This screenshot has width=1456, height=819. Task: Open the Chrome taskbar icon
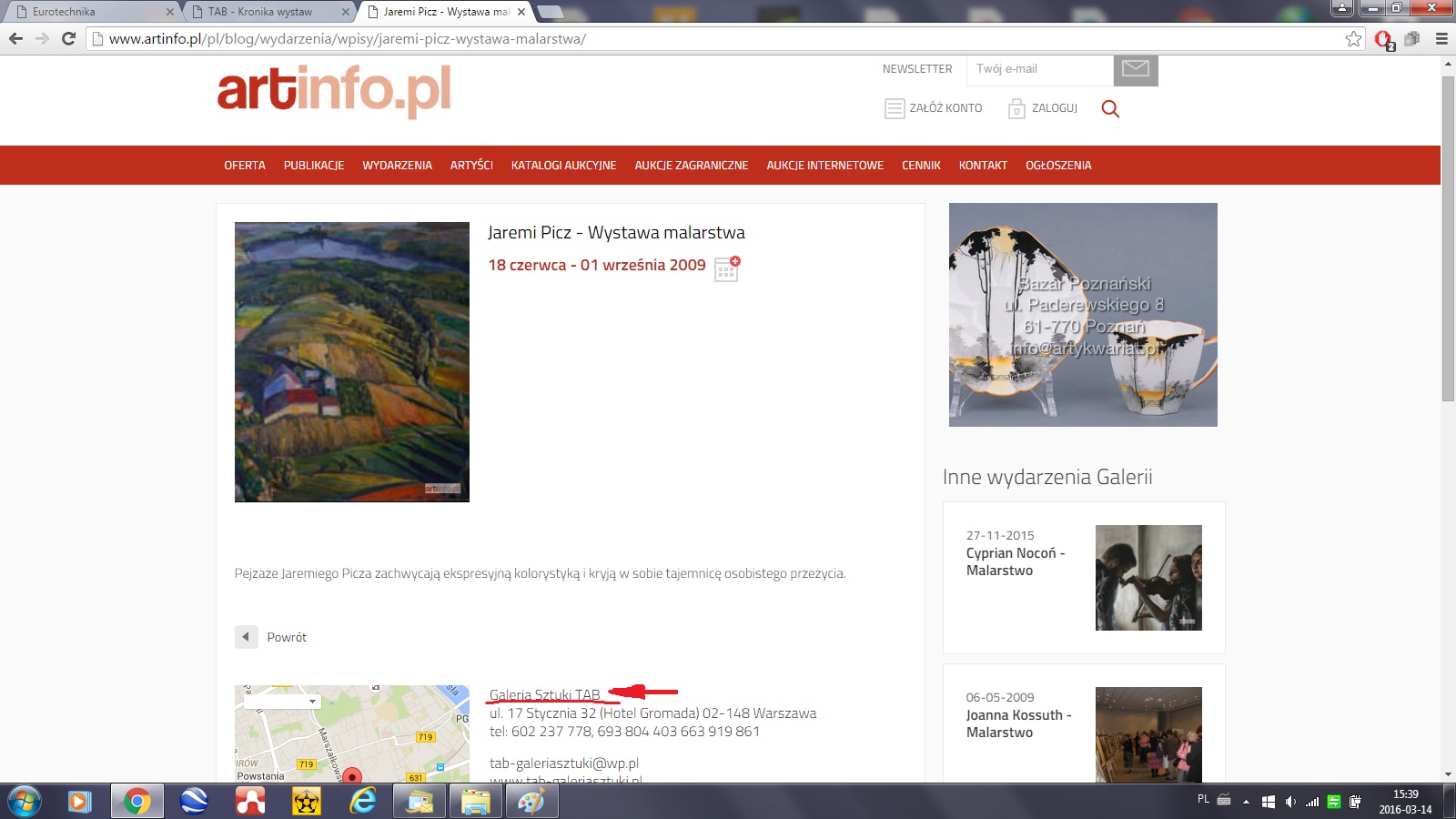[136, 802]
